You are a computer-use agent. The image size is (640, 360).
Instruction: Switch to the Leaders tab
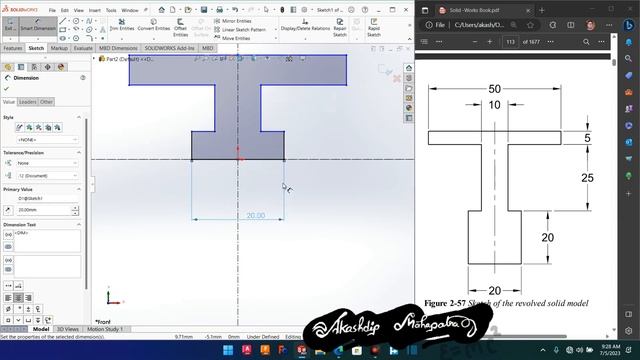point(27,102)
